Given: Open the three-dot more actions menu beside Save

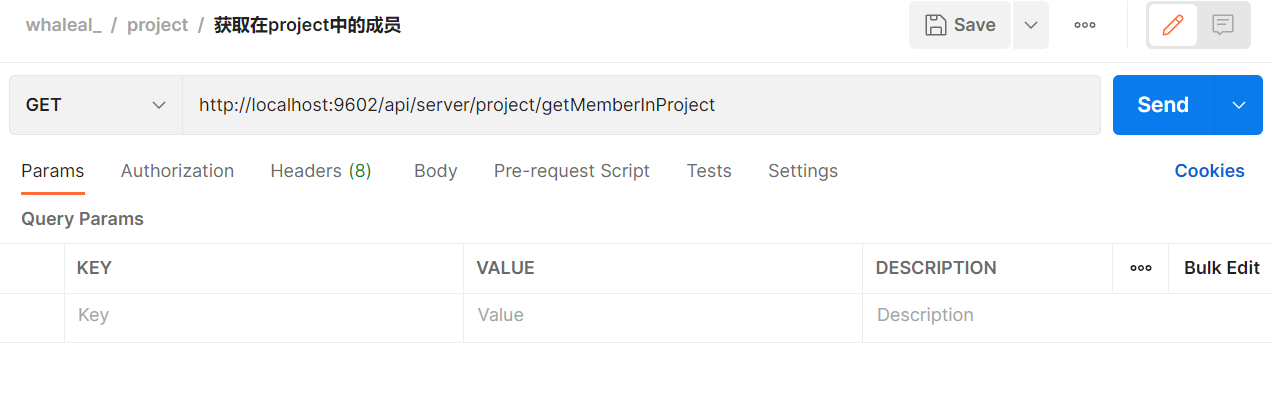Looking at the screenshot, I should click(x=1084, y=25).
